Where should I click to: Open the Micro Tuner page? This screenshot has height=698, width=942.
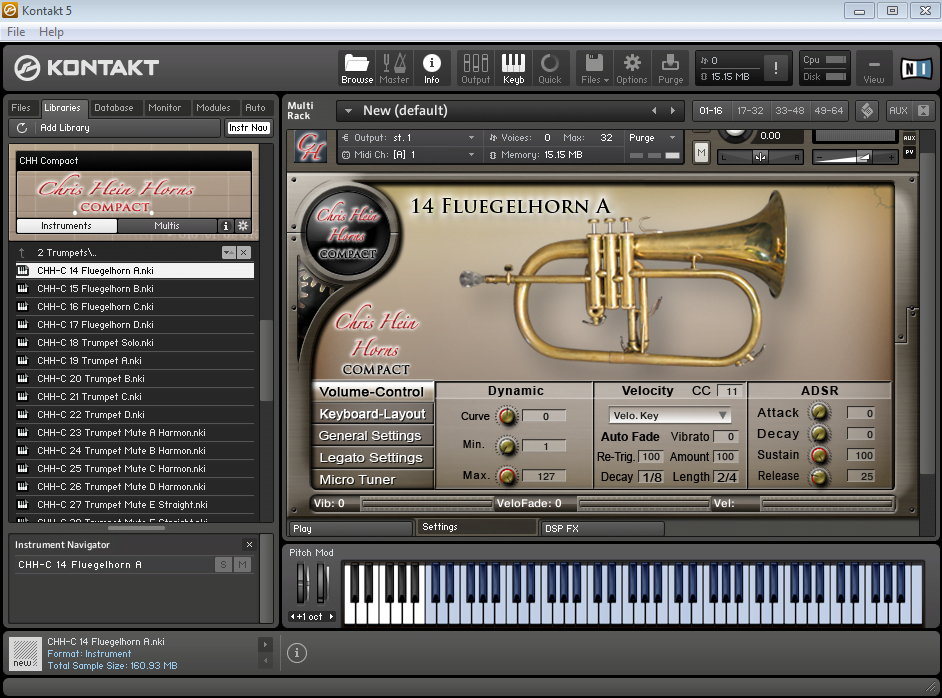[x=372, y=479]
